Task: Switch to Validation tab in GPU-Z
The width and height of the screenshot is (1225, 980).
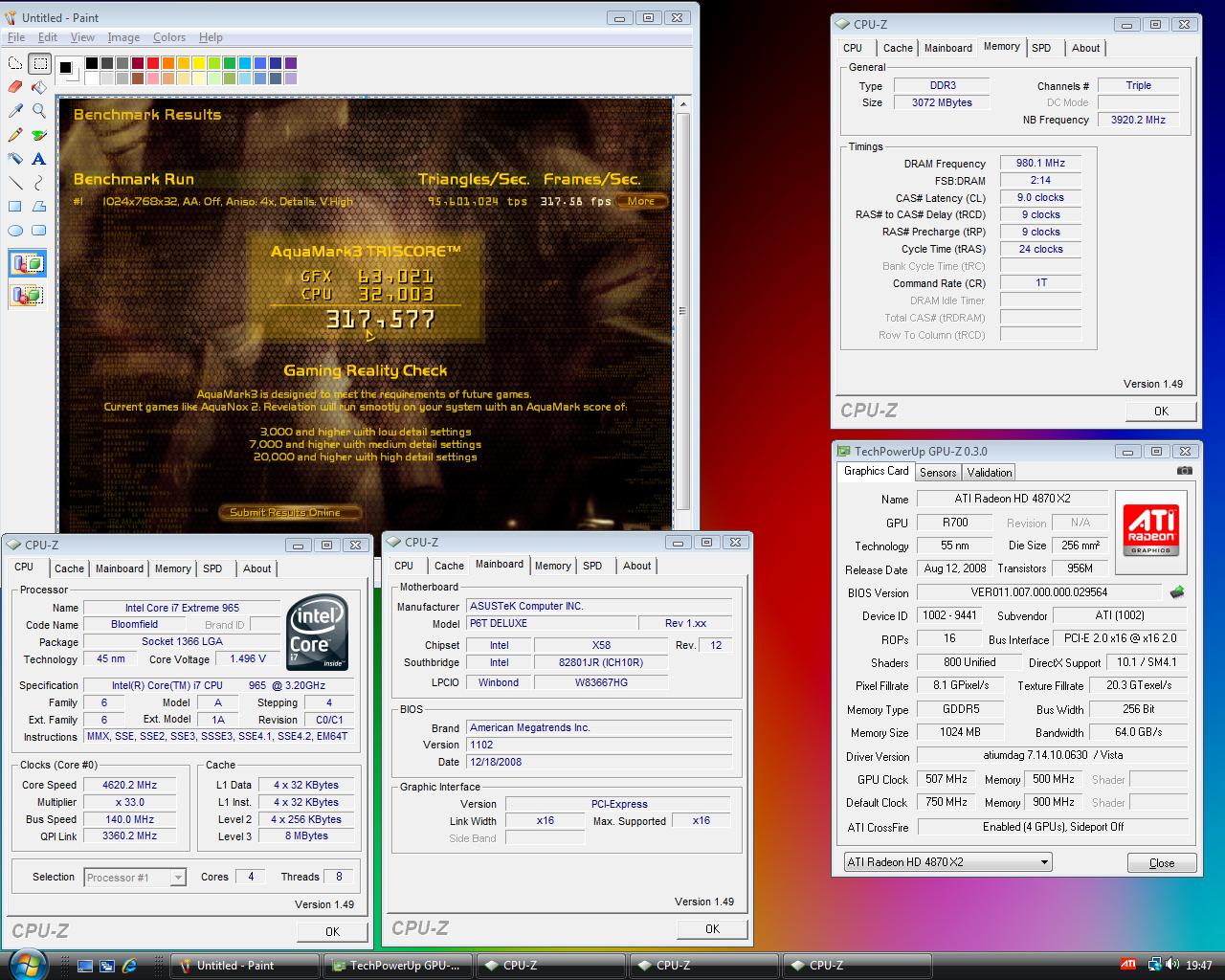Action: coord(990,473)
